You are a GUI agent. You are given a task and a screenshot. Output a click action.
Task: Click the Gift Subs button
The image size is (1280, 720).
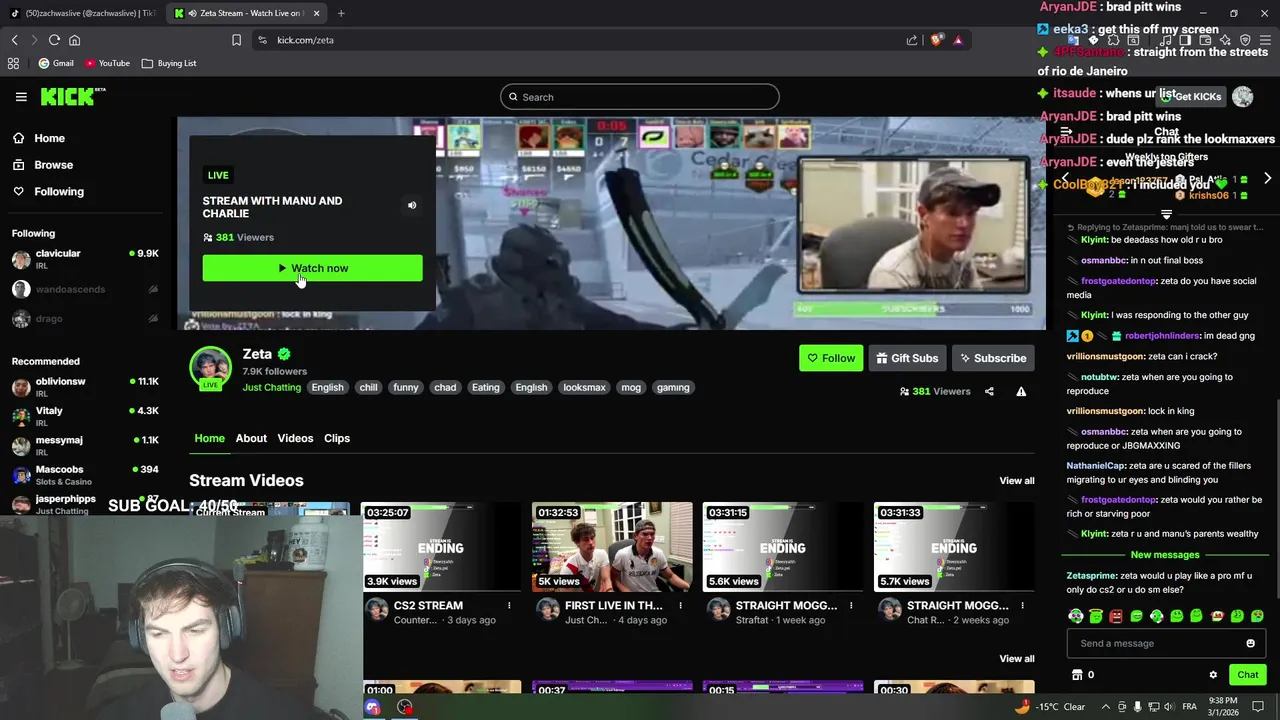[907, 358]
